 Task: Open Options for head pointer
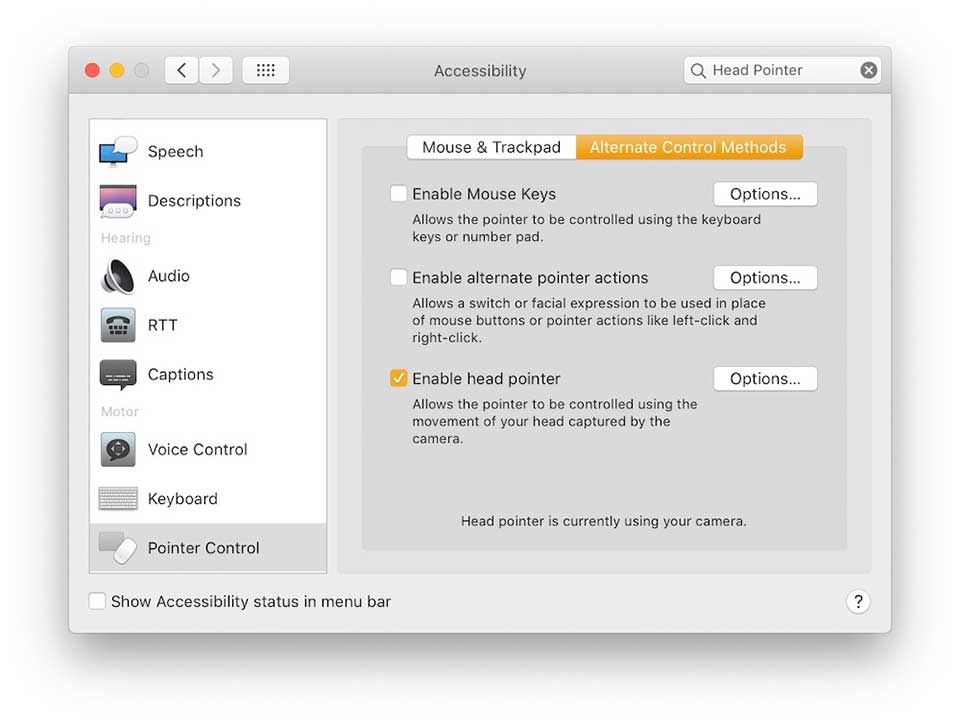(765, 378)
